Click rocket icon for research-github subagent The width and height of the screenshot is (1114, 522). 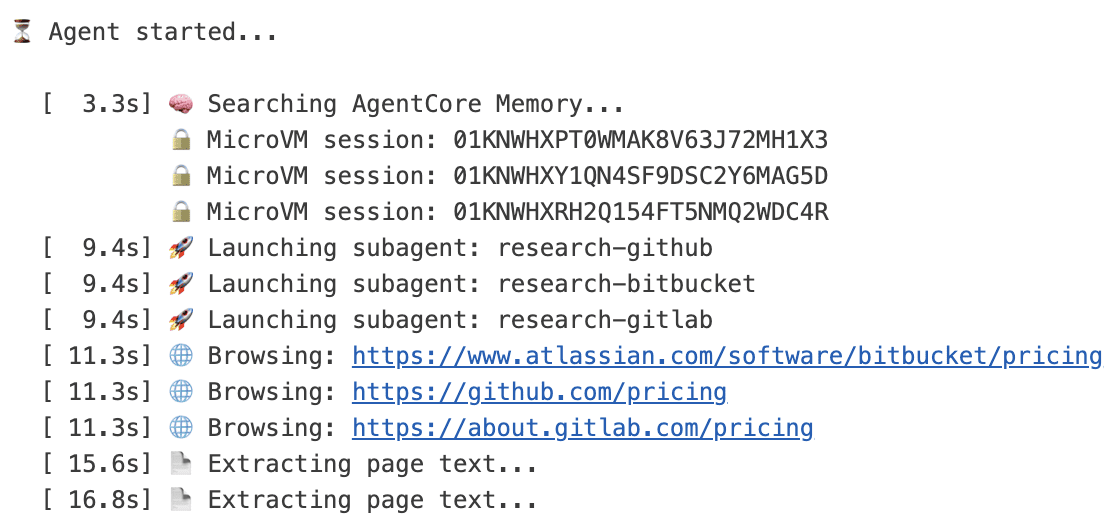coord(181,248)
